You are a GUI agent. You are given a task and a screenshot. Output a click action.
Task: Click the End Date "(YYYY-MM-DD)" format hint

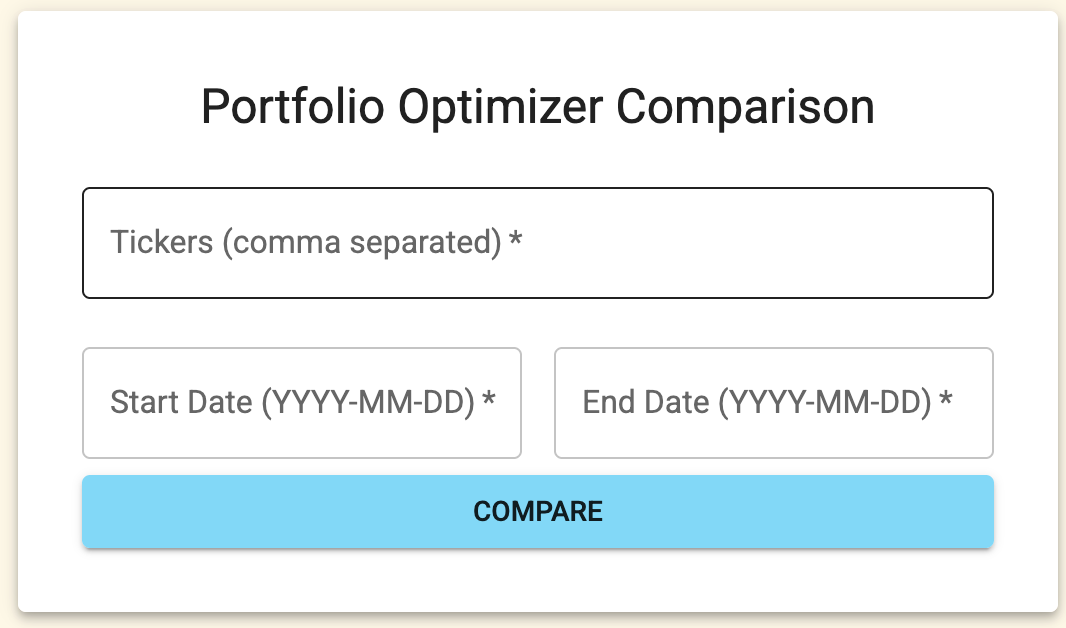824,403
